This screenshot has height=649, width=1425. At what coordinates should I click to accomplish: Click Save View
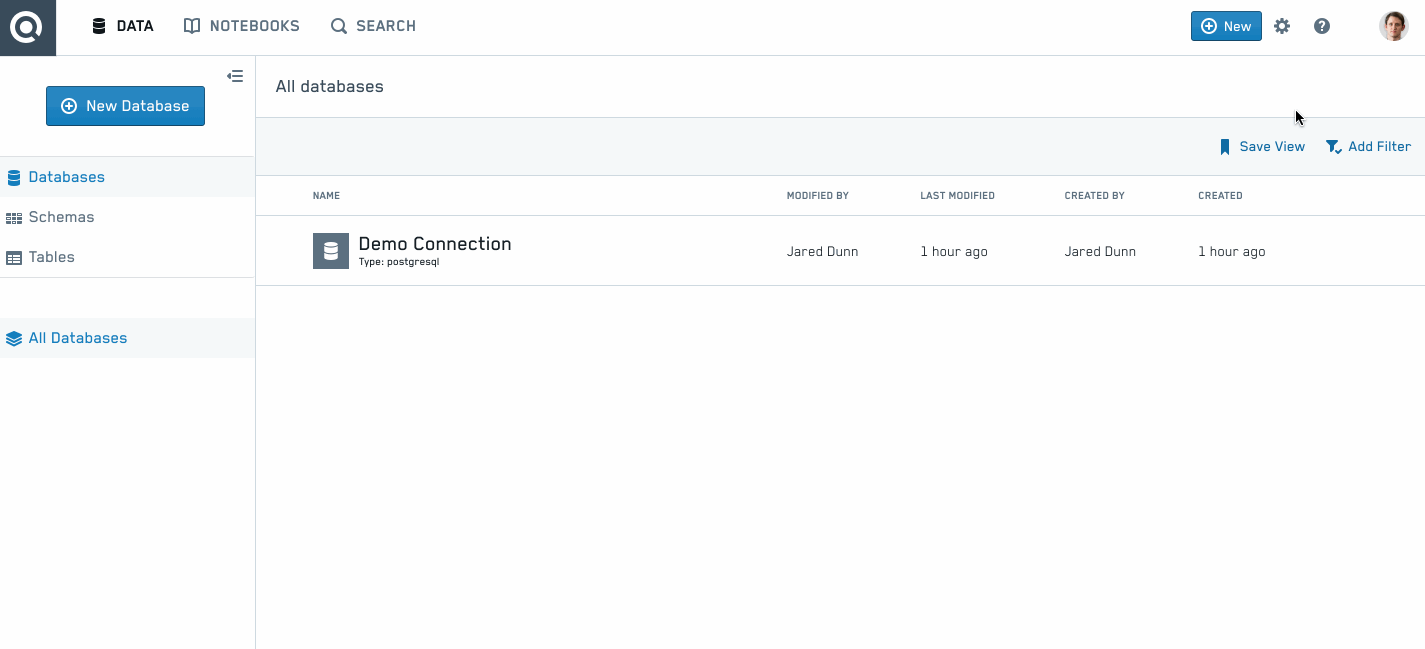(x=1262, y=147)
